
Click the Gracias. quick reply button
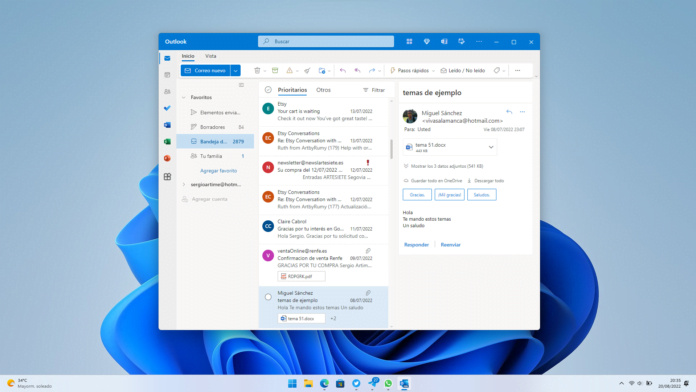click(417, 195)
